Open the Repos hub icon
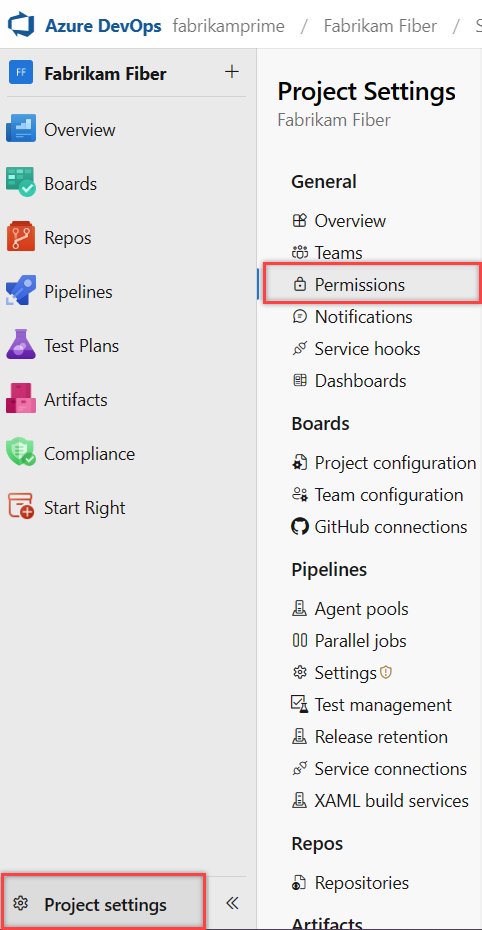Viewport: 482px width, 930px height. point(21,237)
